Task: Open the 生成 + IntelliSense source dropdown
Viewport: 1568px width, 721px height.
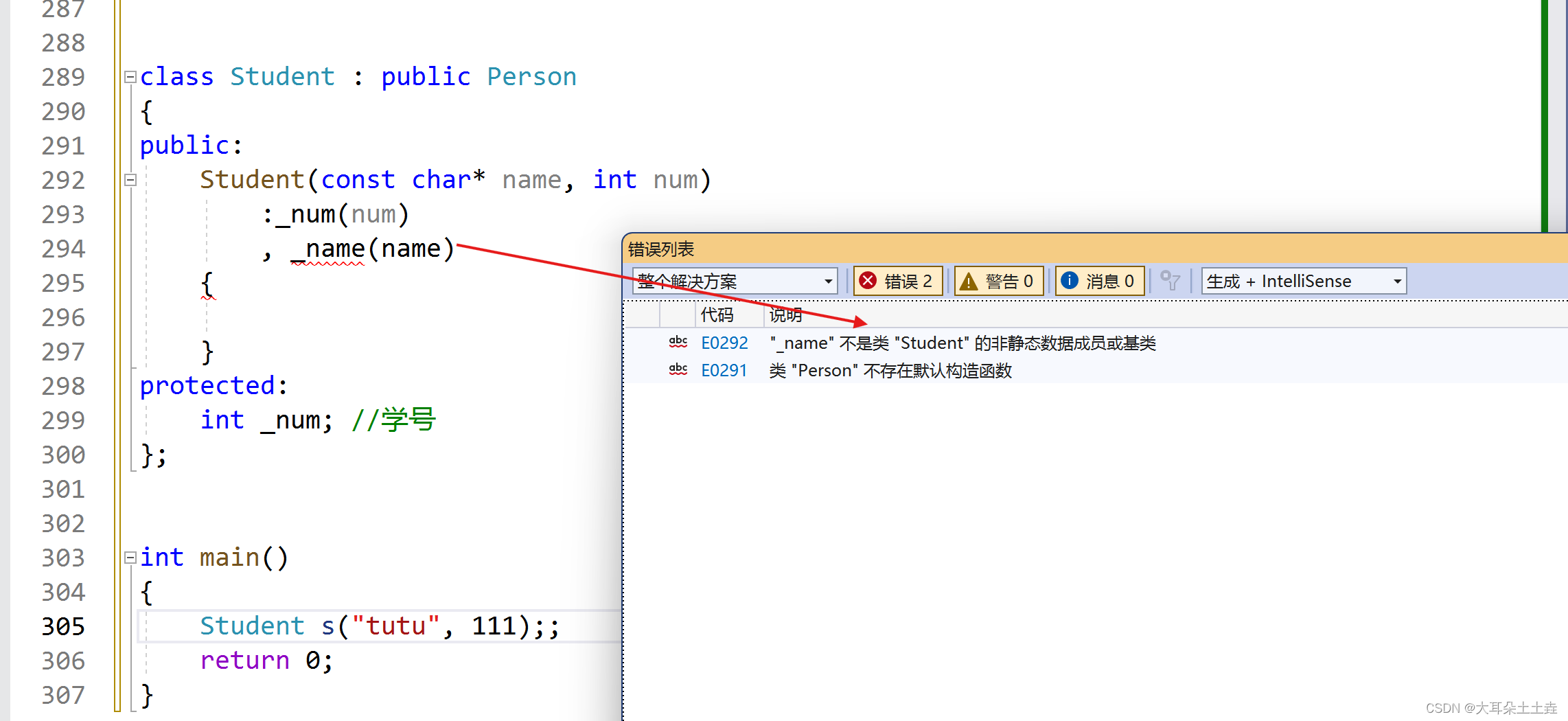Action: tap(1304, 281)
